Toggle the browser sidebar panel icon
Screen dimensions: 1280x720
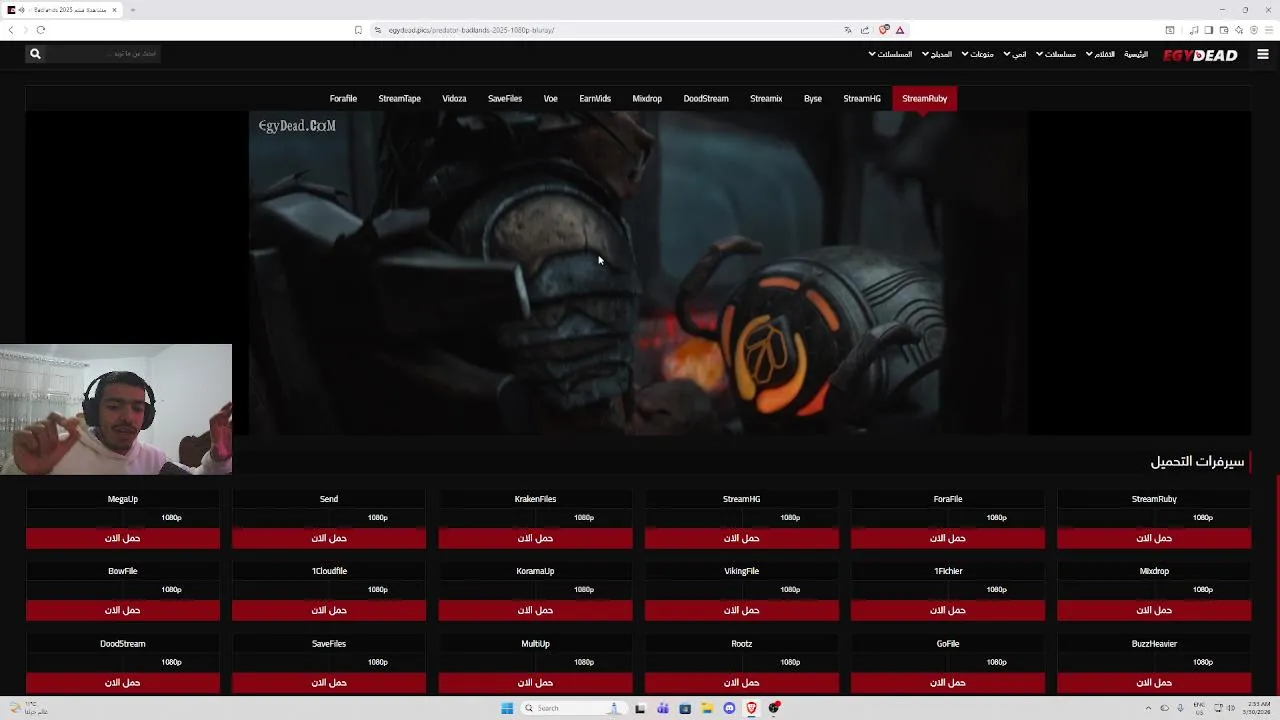pyautogui.click(x=1208, y=30)
